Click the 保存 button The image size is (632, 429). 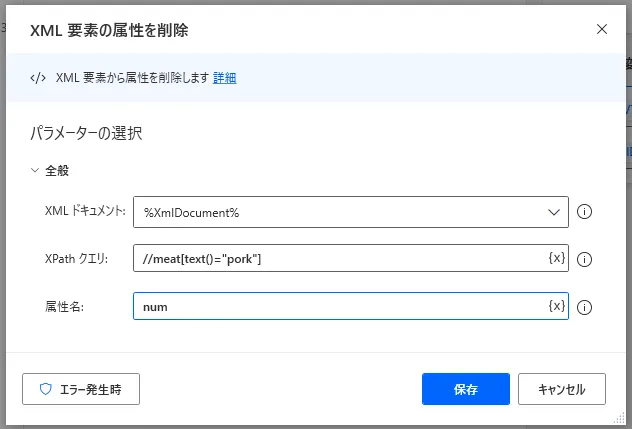466,389
